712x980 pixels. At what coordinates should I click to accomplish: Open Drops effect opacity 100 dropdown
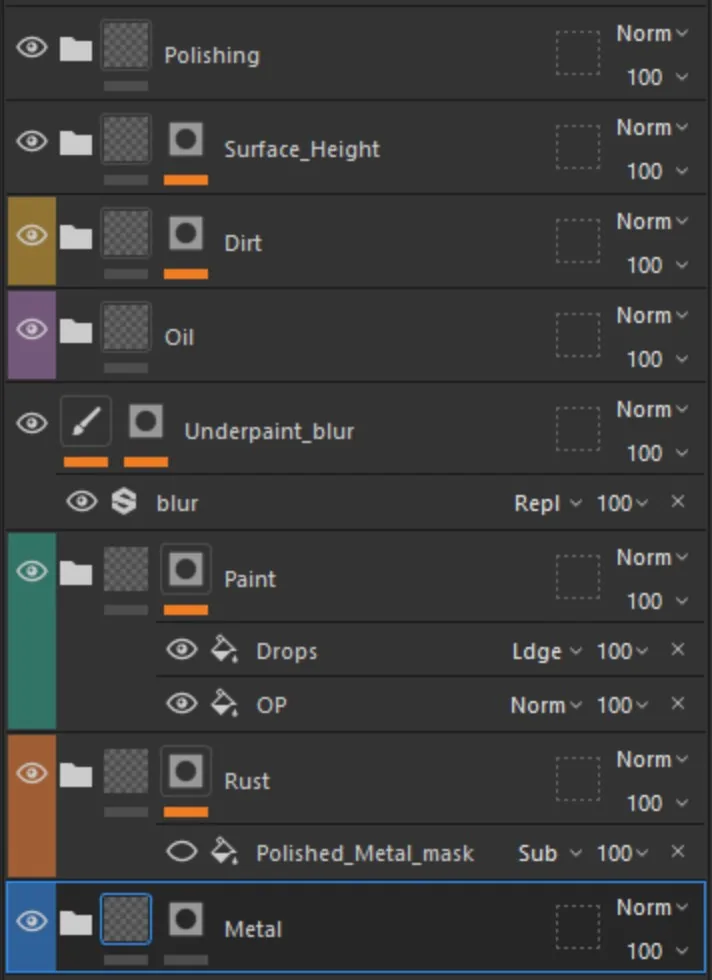(623, 651)
